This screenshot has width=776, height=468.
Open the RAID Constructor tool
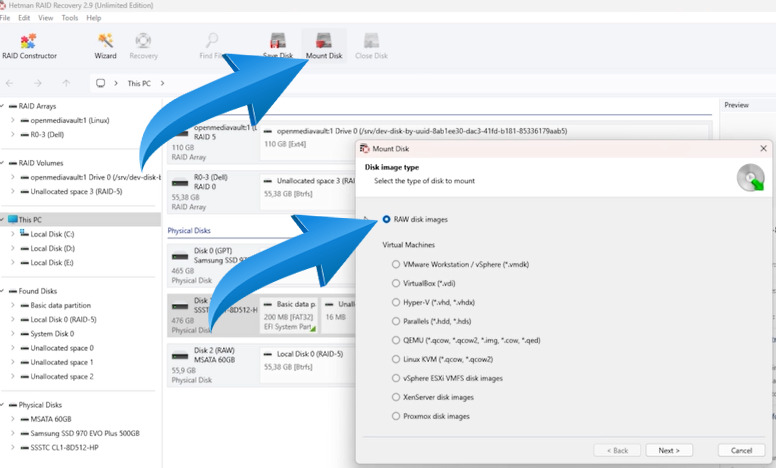[29, 47]
